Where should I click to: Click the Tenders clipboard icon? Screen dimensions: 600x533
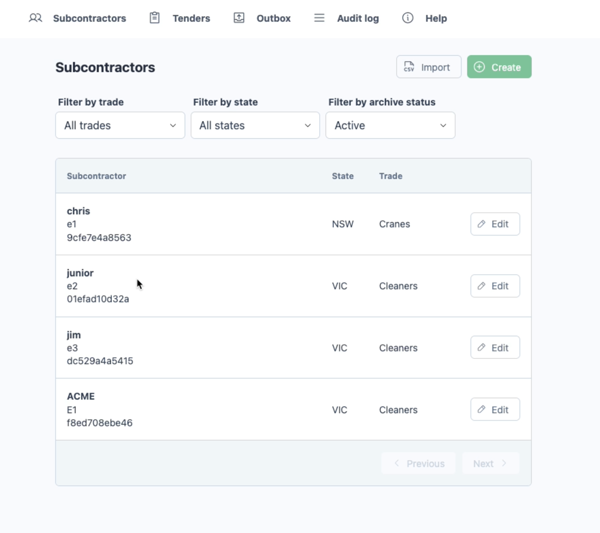click(155, 18)
